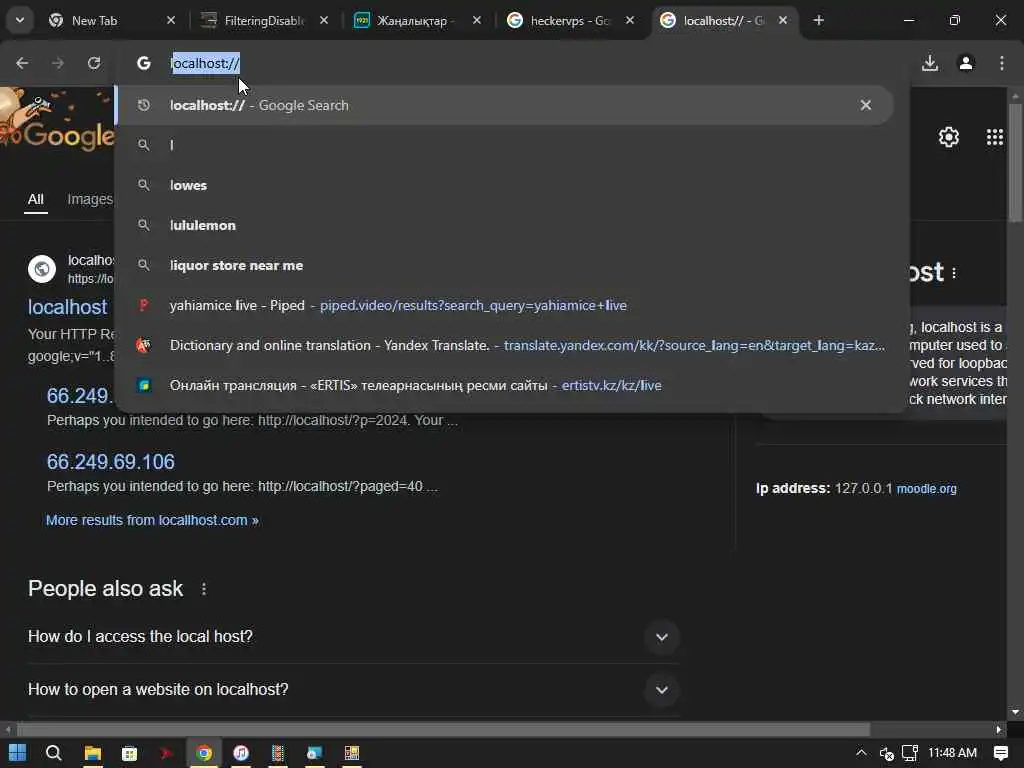Image resolution: width=1024 pixels, height=768 pixels.
Task: Switch to the heckervps Google tab
Action: pos(569,21)
